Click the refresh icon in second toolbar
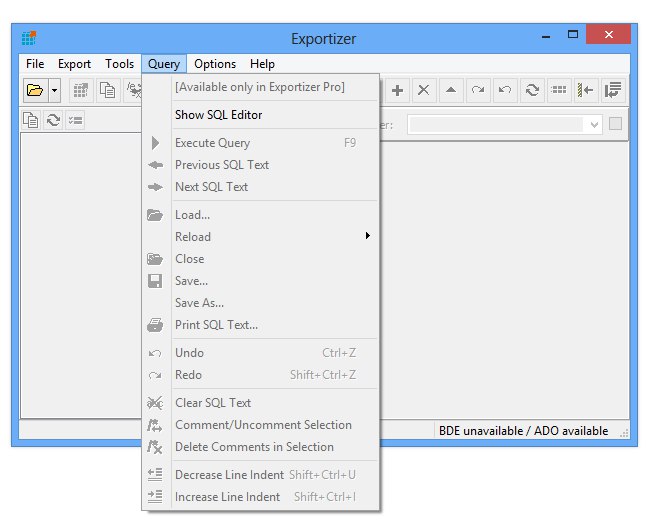 (x=53, y=120)
